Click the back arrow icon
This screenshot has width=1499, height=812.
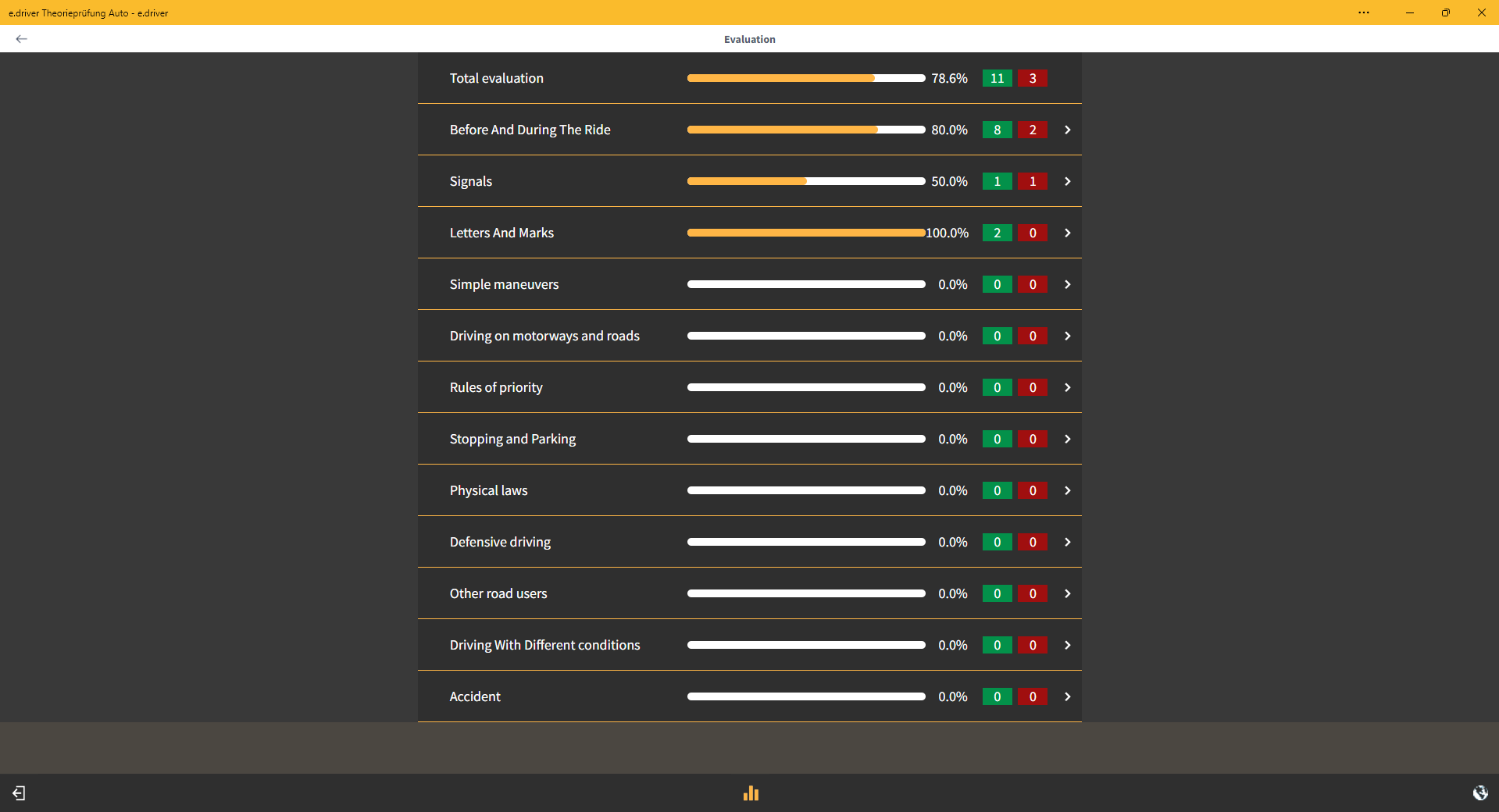pos(21,39)
